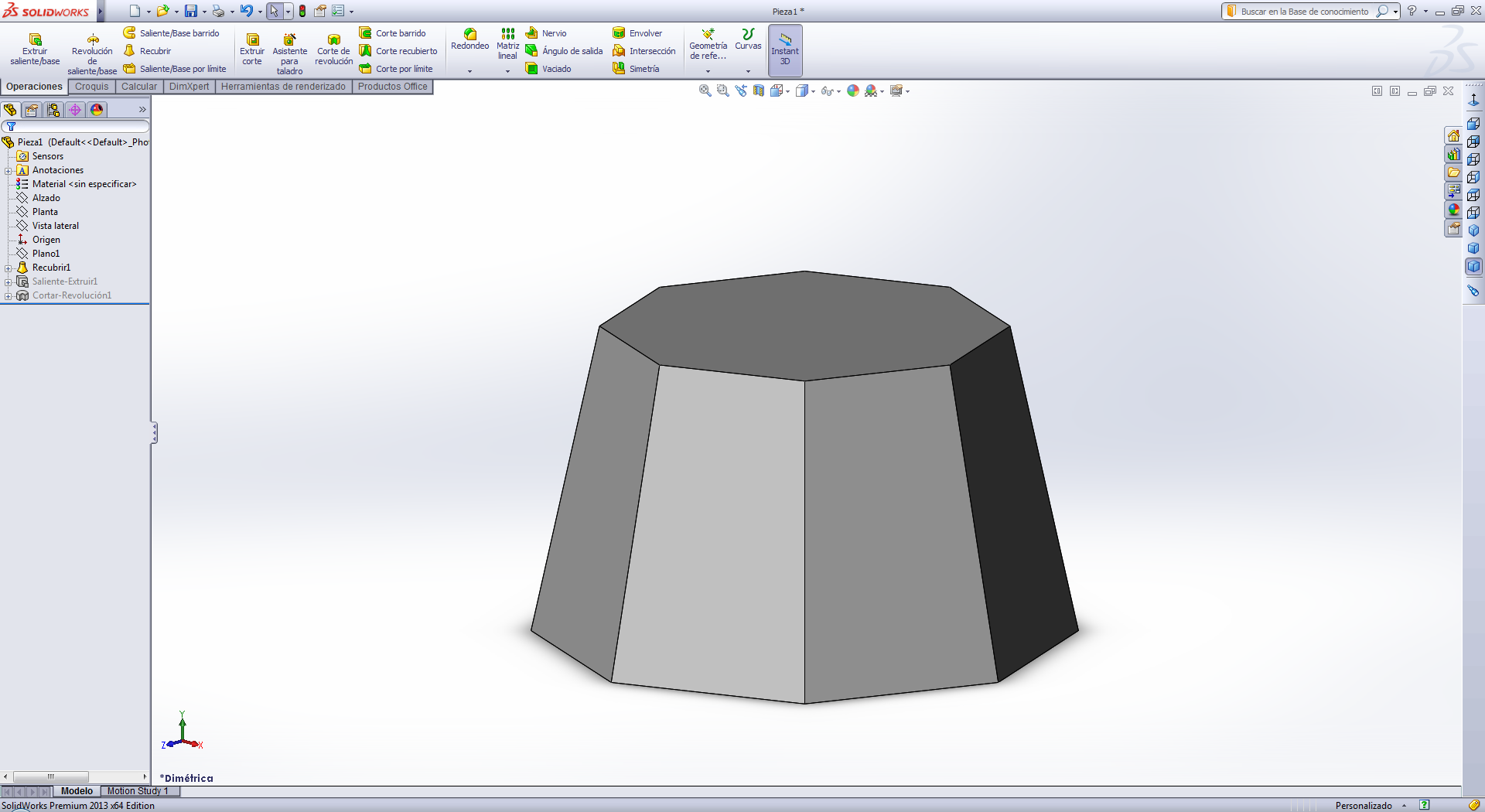Click the feature tree filter field
Screen dimensions: 1485x812
point(76,126)
